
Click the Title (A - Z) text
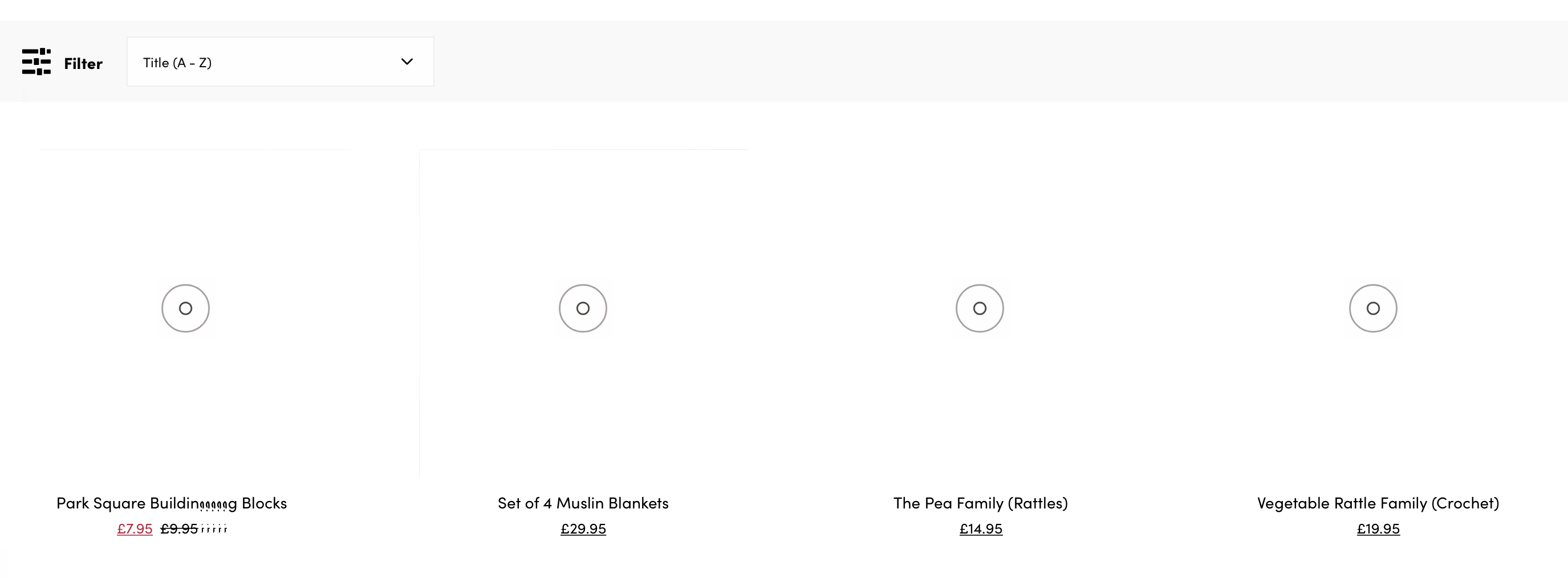pos(177,63)
